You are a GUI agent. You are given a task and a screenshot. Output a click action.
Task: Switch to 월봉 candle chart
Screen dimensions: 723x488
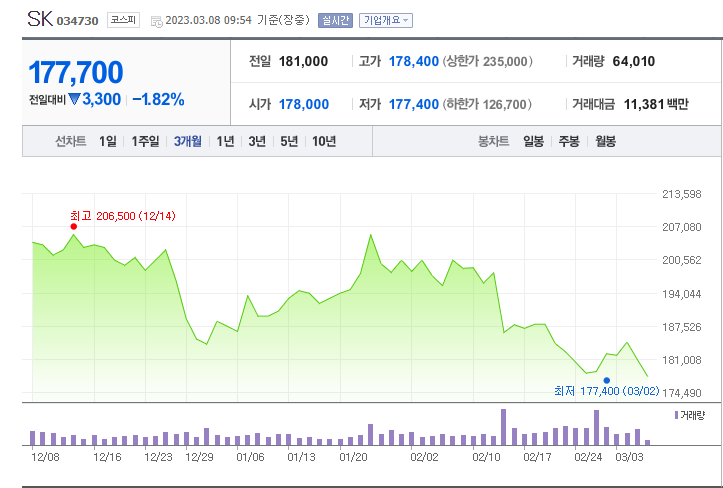pyautogui.click(x=605, y=141)
